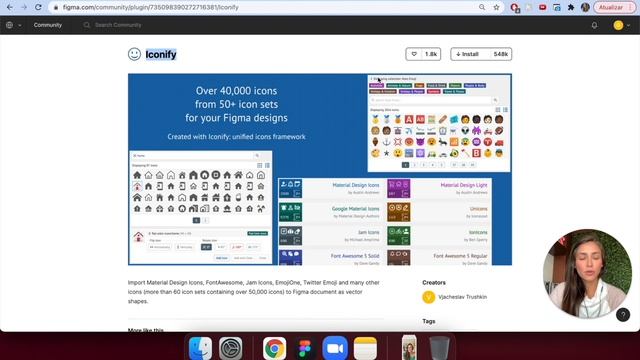Click the Iconify smiley logo icon
This screenshot has height=360, width=640.
(x=134, y=54)
